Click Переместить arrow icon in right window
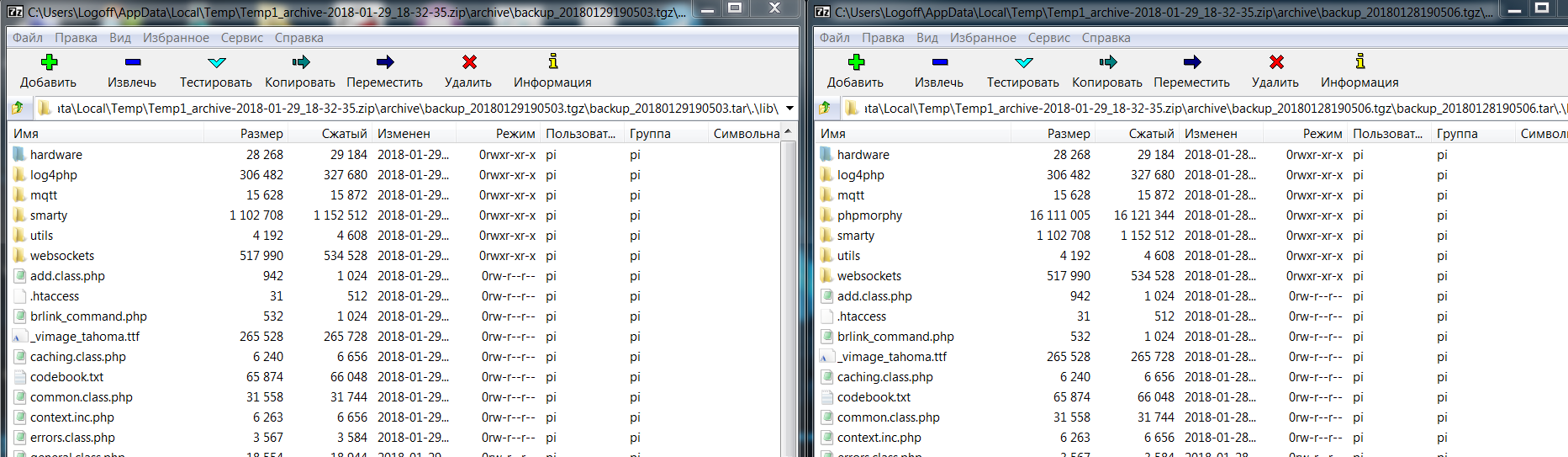 1192,62
